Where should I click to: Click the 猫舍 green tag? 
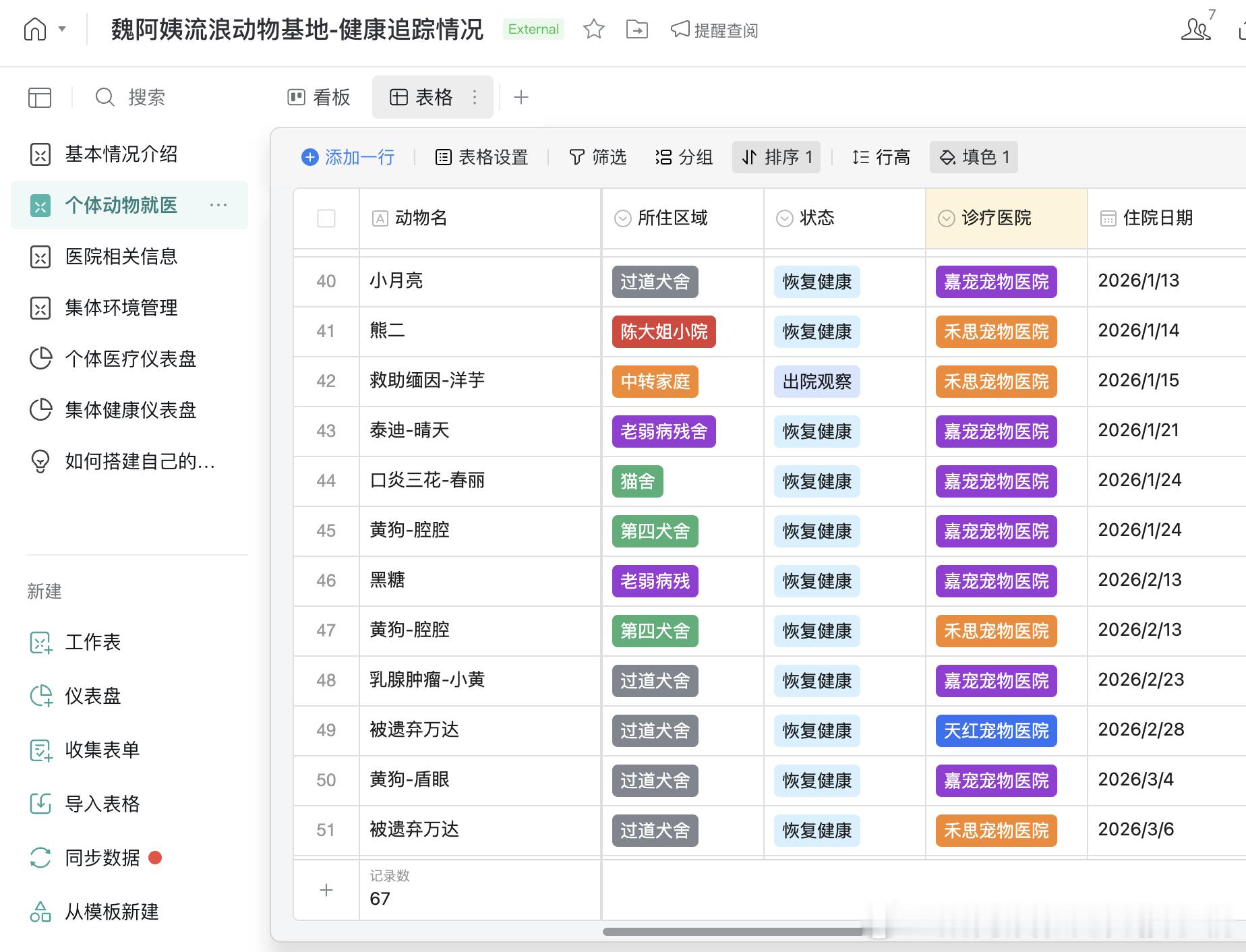click(x=638, y=481)
